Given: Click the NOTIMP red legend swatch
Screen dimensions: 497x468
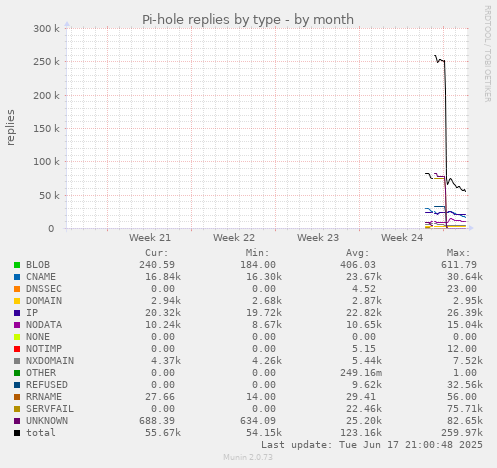Looking at the screenshot, I should click(17, 349).
